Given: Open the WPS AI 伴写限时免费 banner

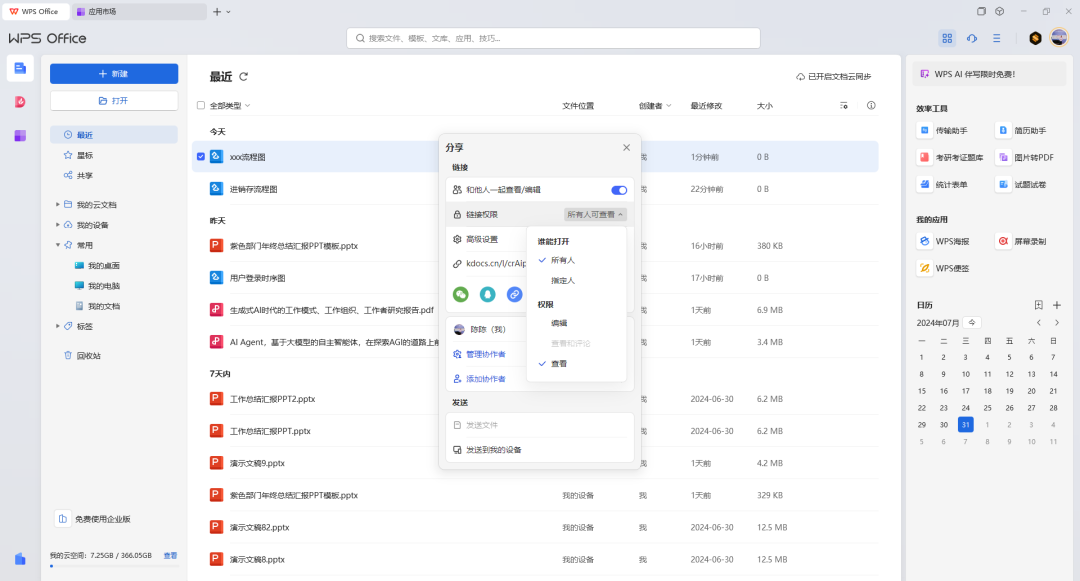Looking at the screenshot, I should pos(989,74).
